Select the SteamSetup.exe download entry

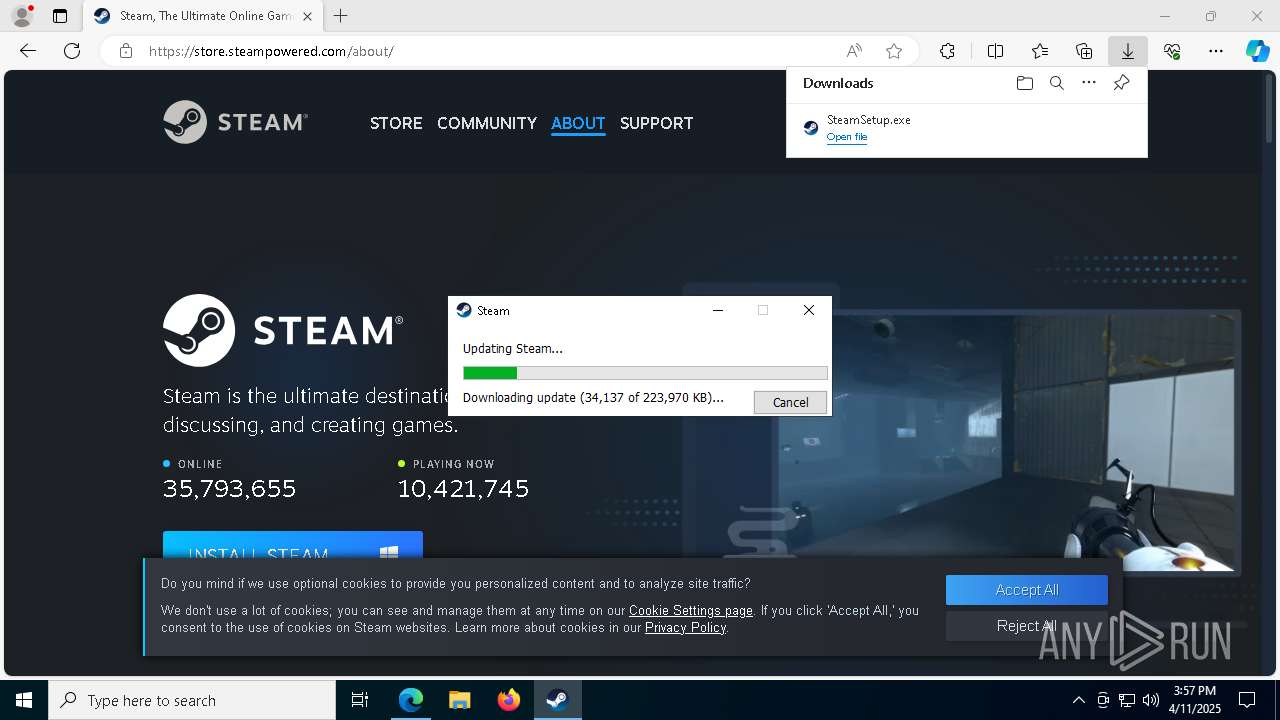coord(966,128)
